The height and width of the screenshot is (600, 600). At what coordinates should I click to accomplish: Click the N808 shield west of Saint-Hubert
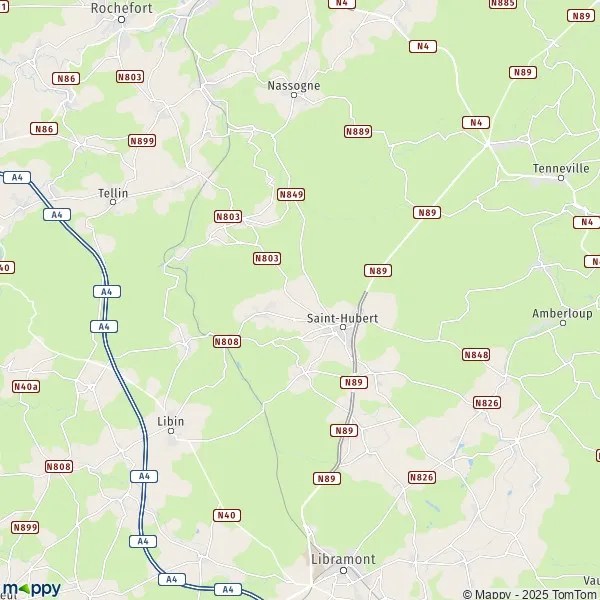227,341
